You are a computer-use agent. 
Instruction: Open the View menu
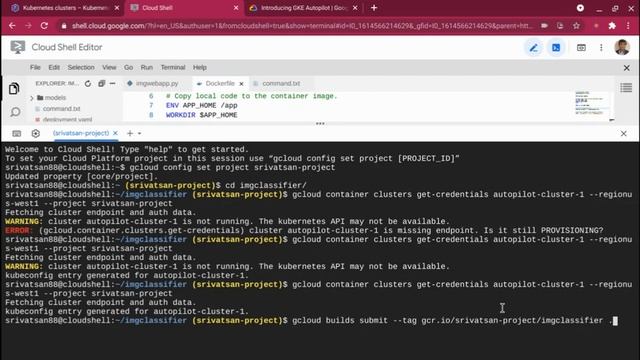(109, 67)
